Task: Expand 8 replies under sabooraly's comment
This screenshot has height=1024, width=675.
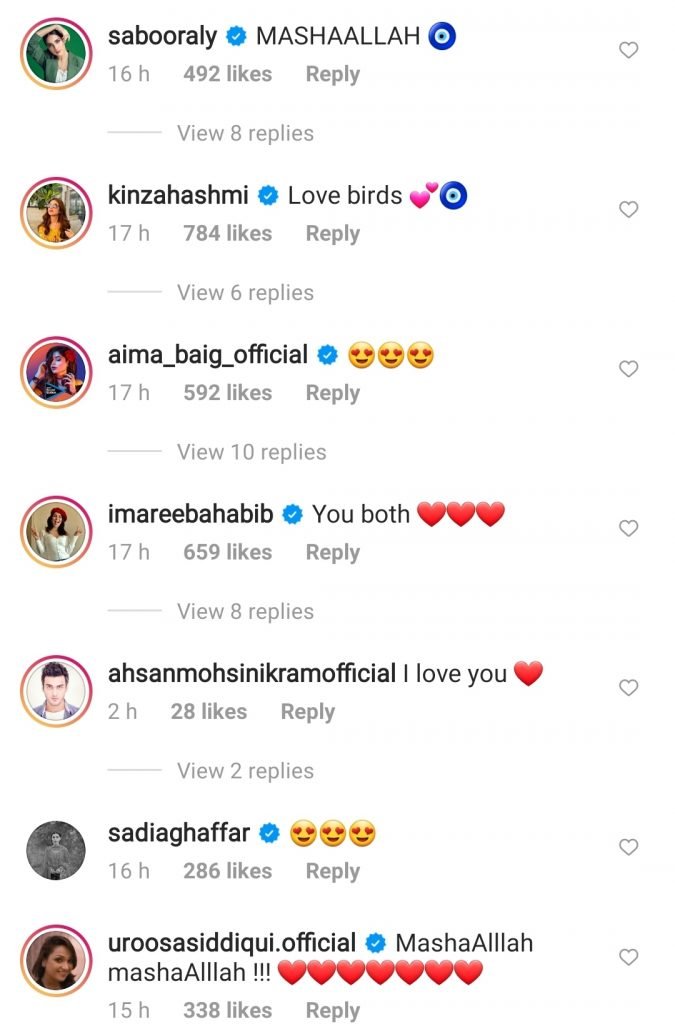Action: tap(245, 133)
